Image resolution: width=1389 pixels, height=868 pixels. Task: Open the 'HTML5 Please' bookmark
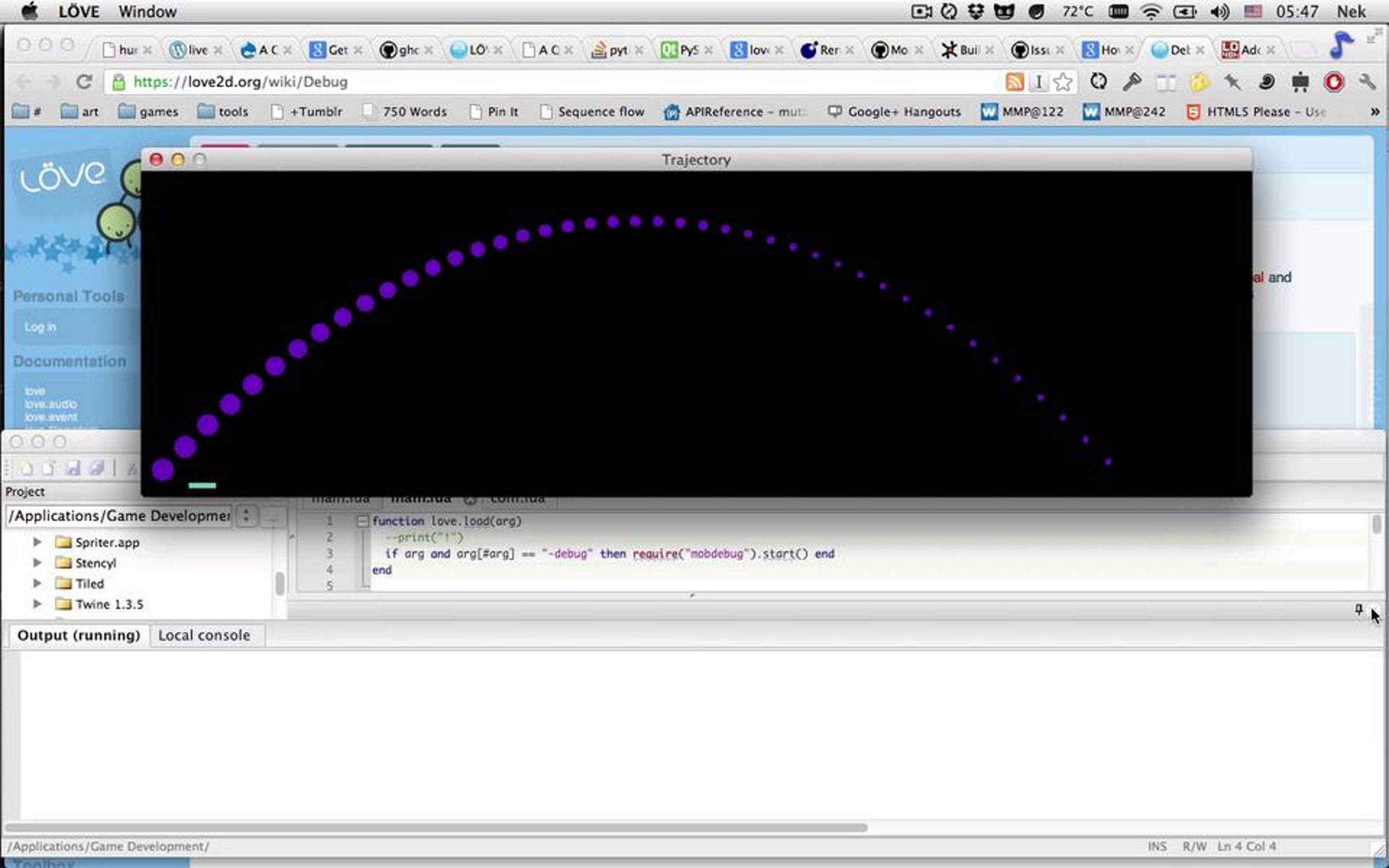(1255, 112)
